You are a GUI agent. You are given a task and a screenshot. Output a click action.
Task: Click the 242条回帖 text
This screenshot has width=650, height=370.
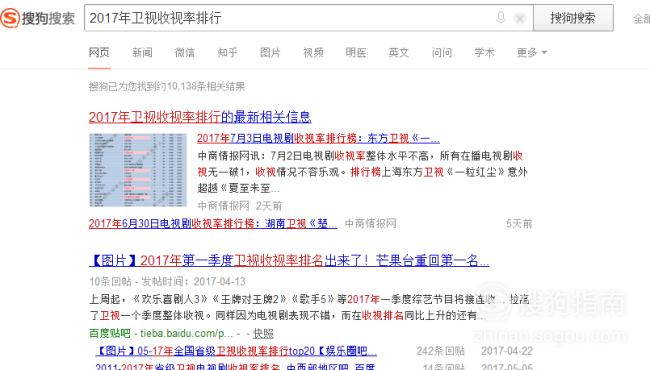(x=440, y=351)
